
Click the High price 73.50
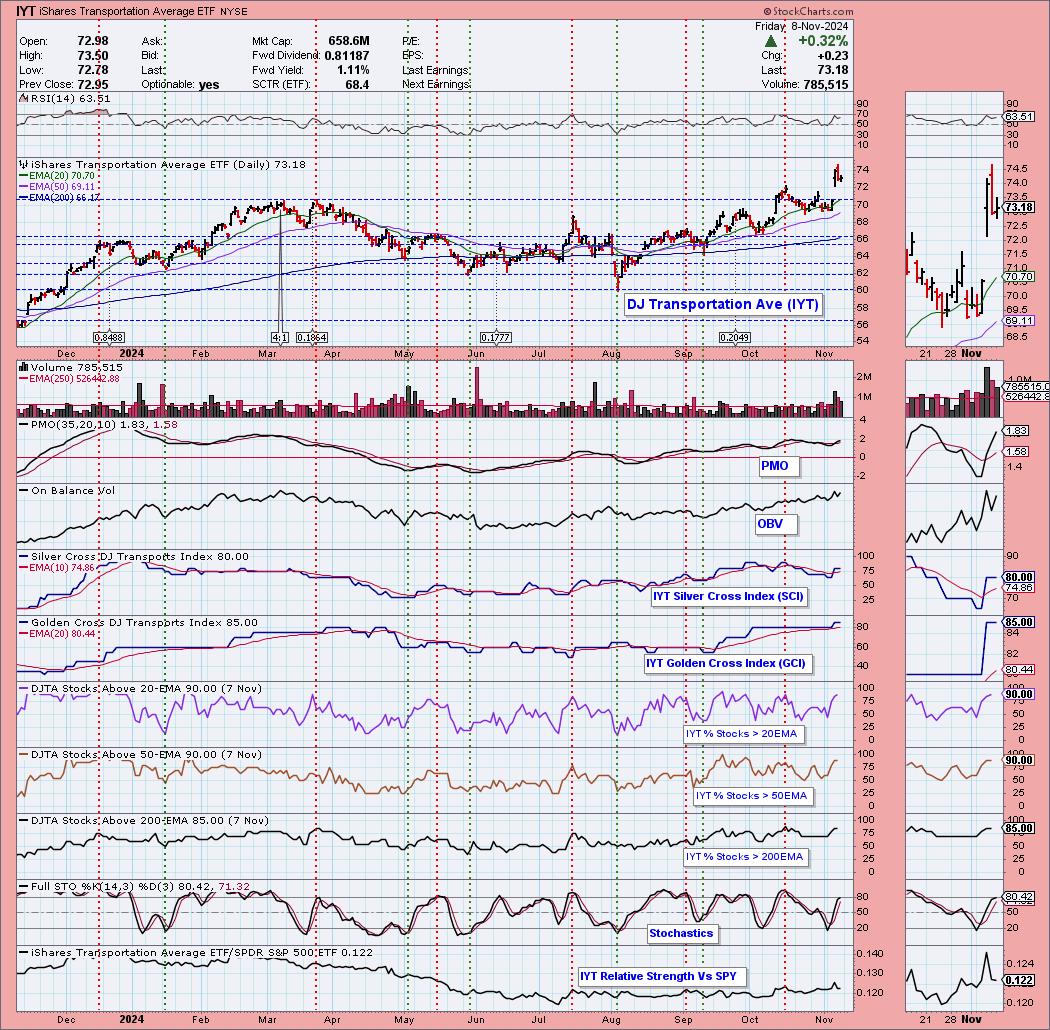[92, 56]
